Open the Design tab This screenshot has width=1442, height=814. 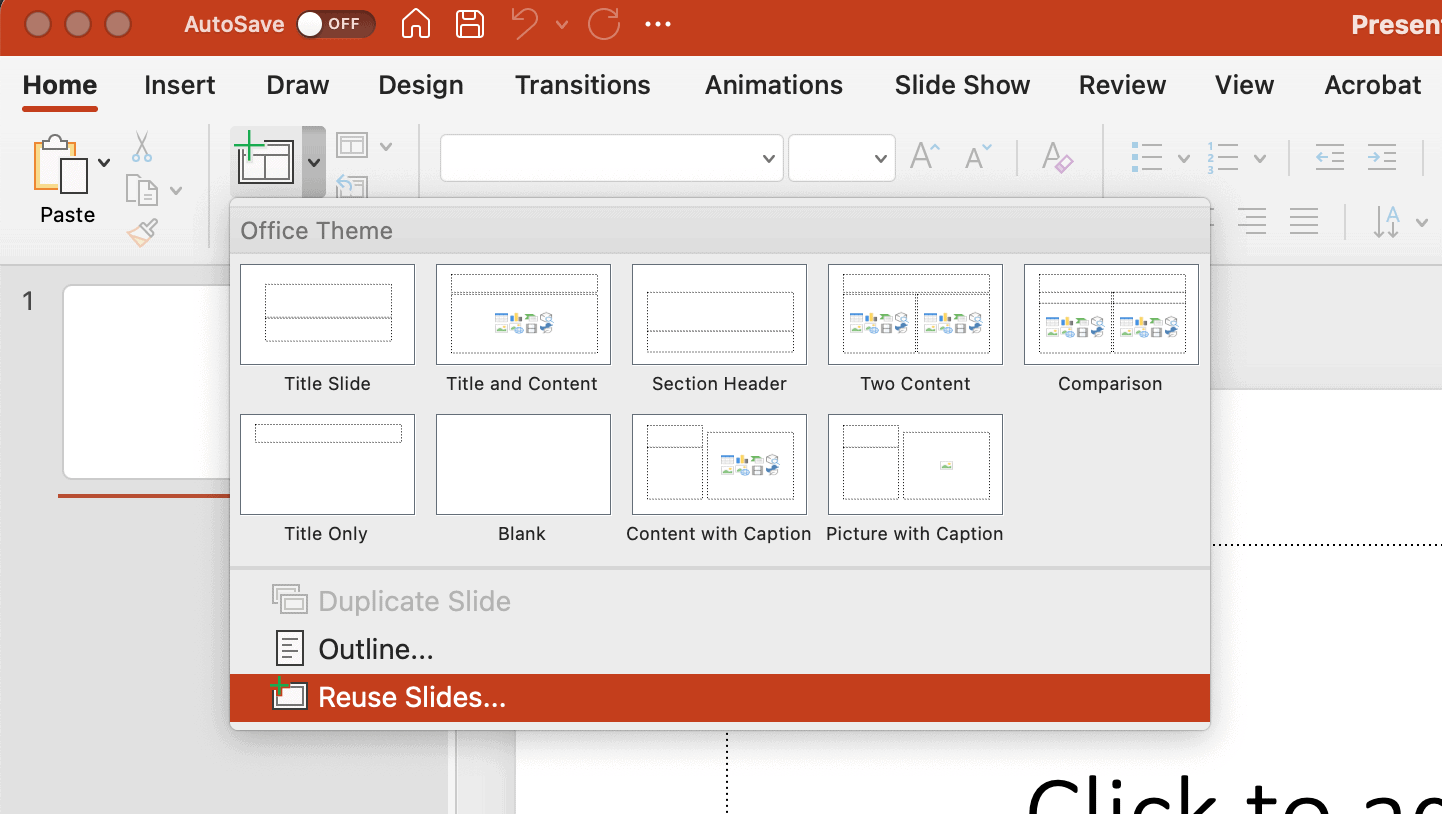[x=420, y=86]
